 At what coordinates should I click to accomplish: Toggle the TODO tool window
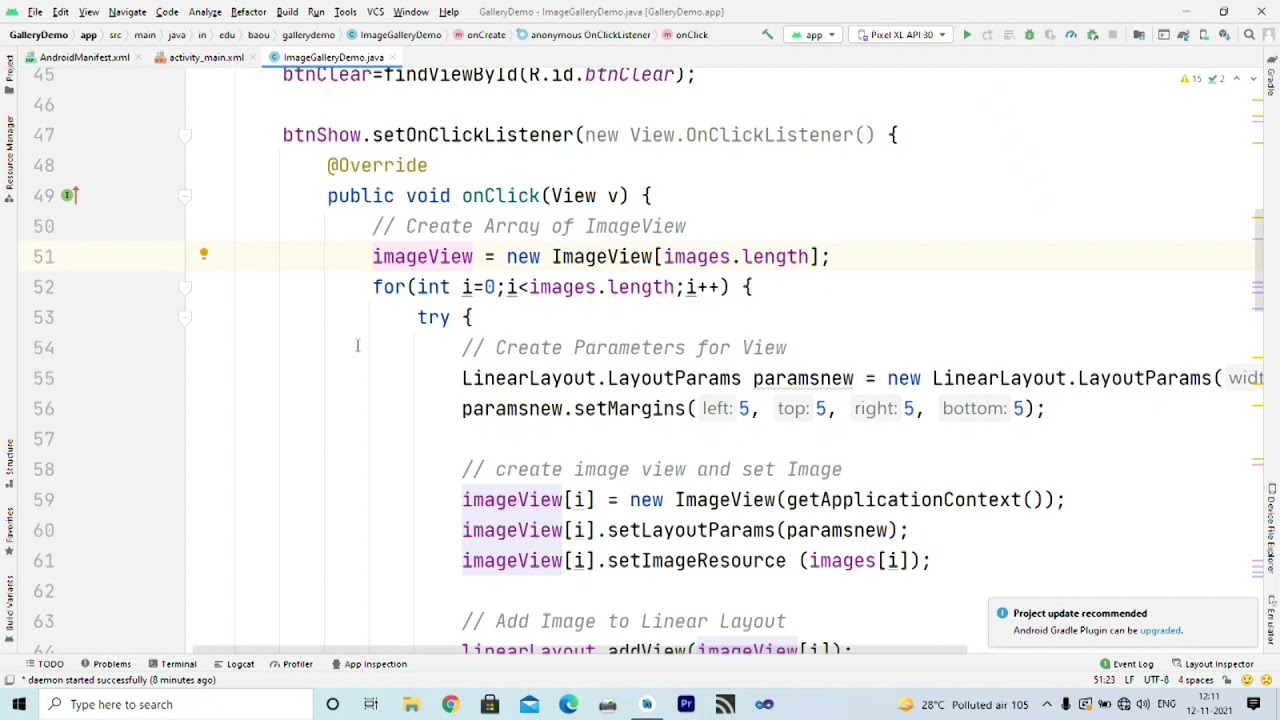click(x=45, y=664)
